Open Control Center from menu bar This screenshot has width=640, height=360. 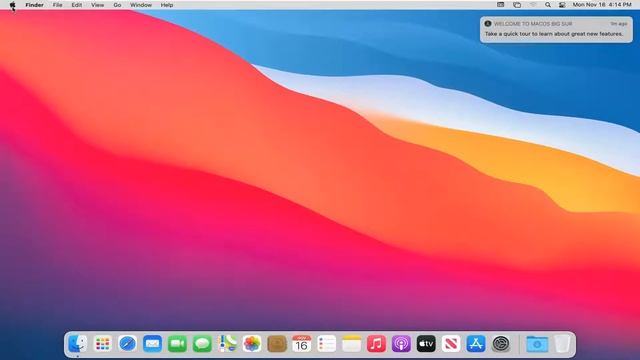coord(562,5)
